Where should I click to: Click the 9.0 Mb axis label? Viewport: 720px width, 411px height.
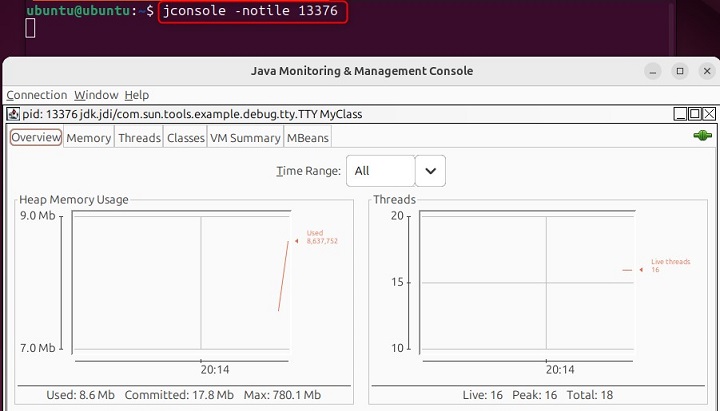pos(37,215)
